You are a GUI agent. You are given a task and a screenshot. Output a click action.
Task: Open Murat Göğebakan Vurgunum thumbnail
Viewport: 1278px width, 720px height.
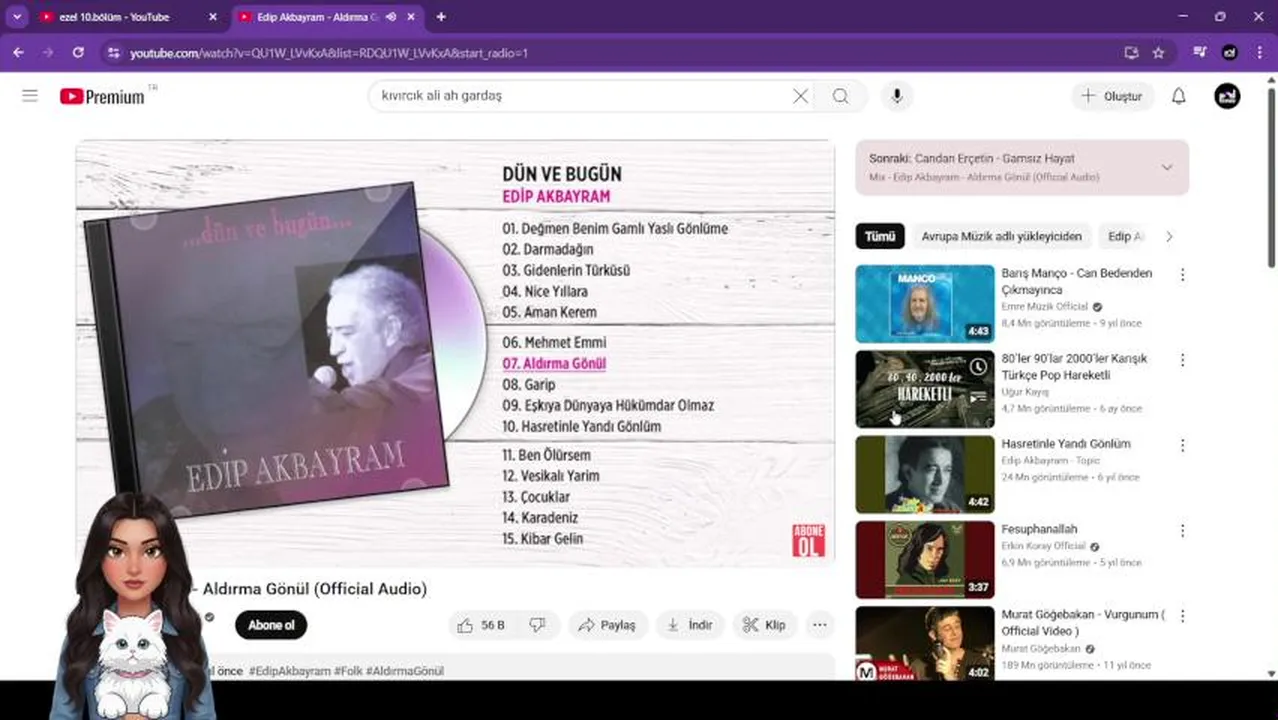[925, 644]
